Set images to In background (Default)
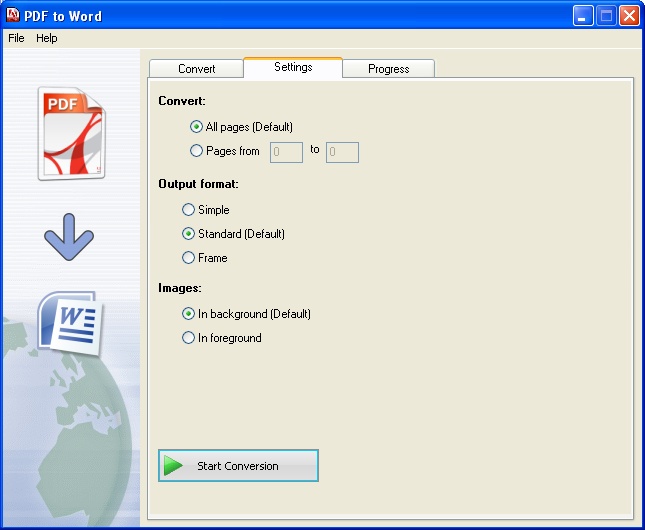Screen dimensions: 645x530 pyautogui.click(x=188, y=314)
